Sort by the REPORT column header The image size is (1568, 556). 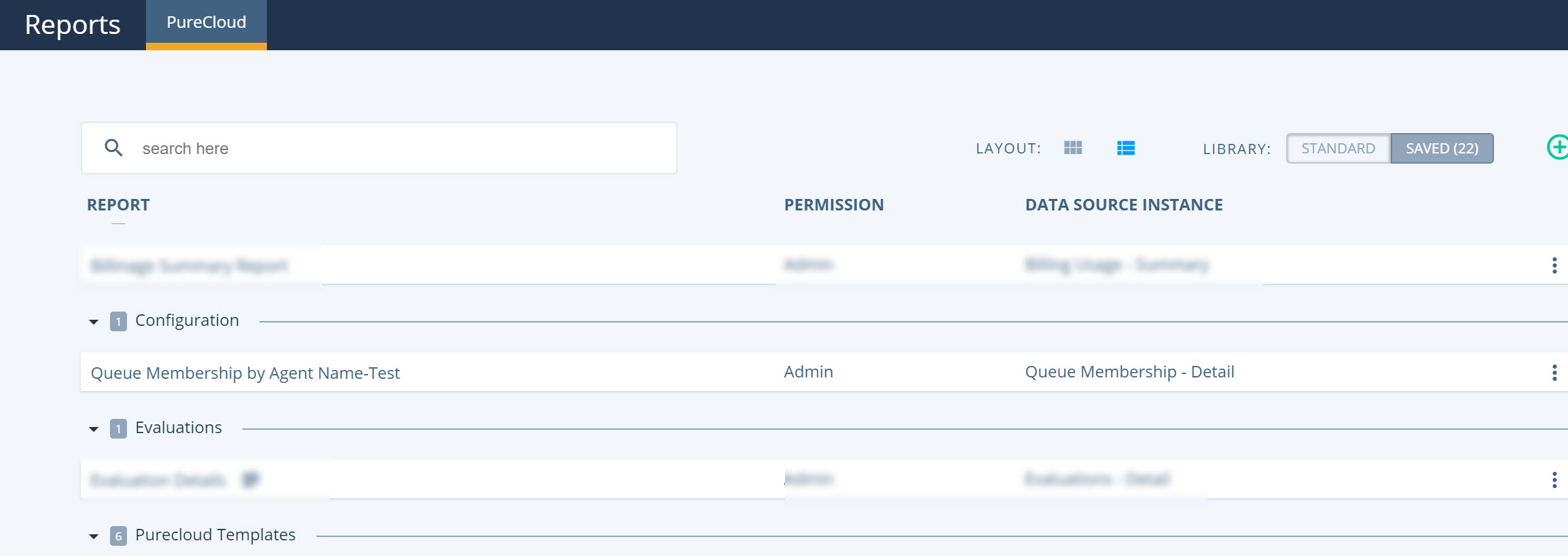click(118, 204)
